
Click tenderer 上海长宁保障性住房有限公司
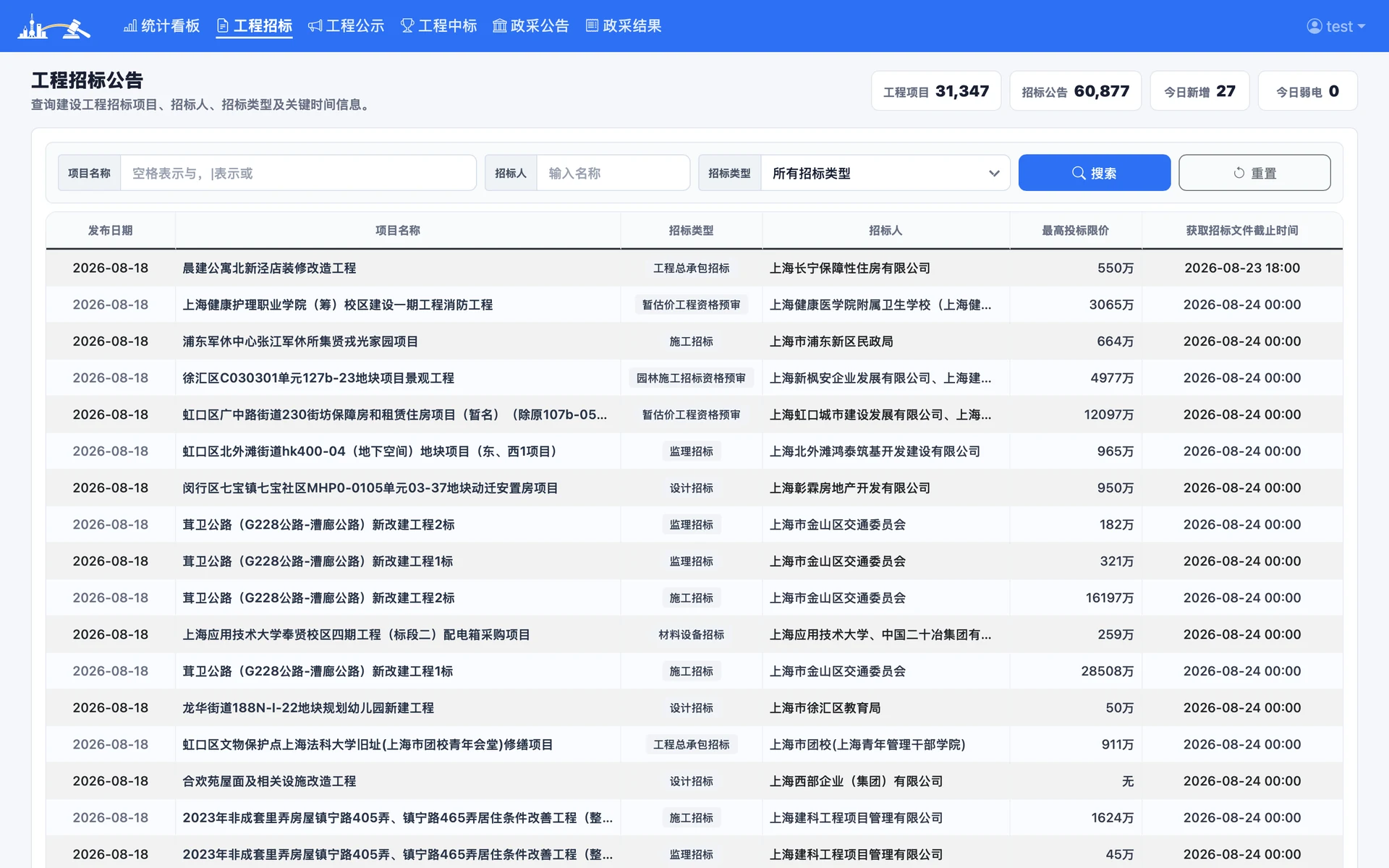coord(850,268)
